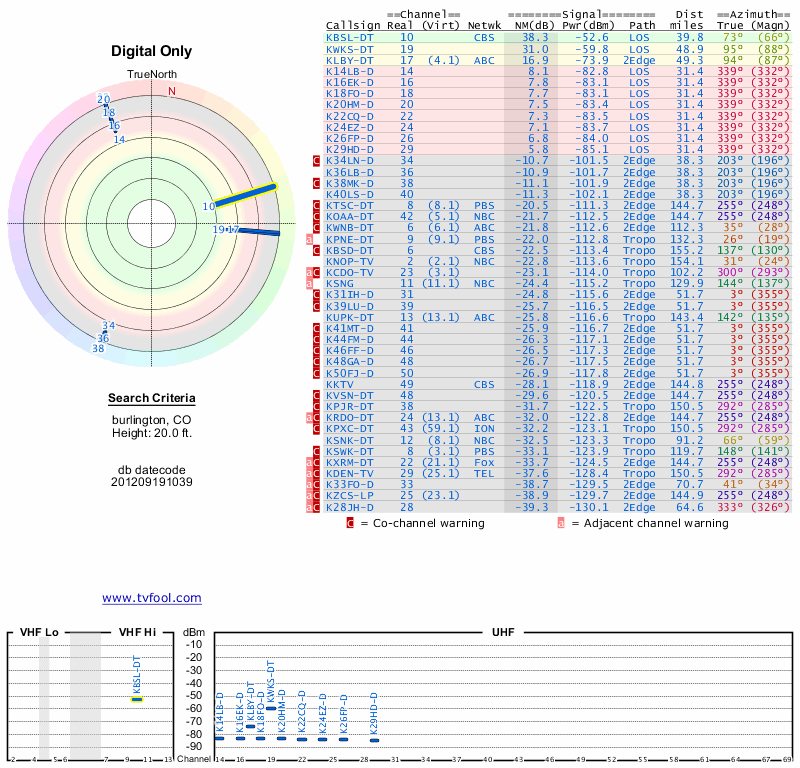Click adjacent channel icon in the legend

coord(561,522)
